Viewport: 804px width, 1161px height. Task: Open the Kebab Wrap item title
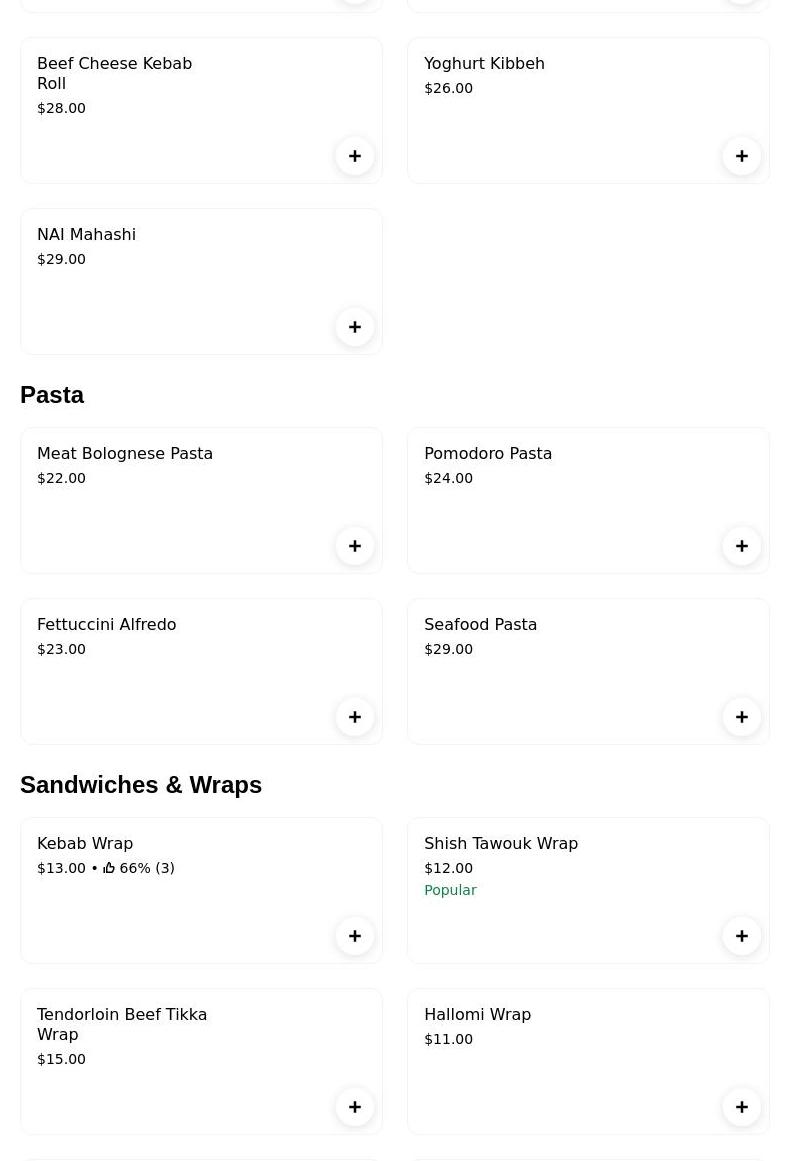(85, 844)
